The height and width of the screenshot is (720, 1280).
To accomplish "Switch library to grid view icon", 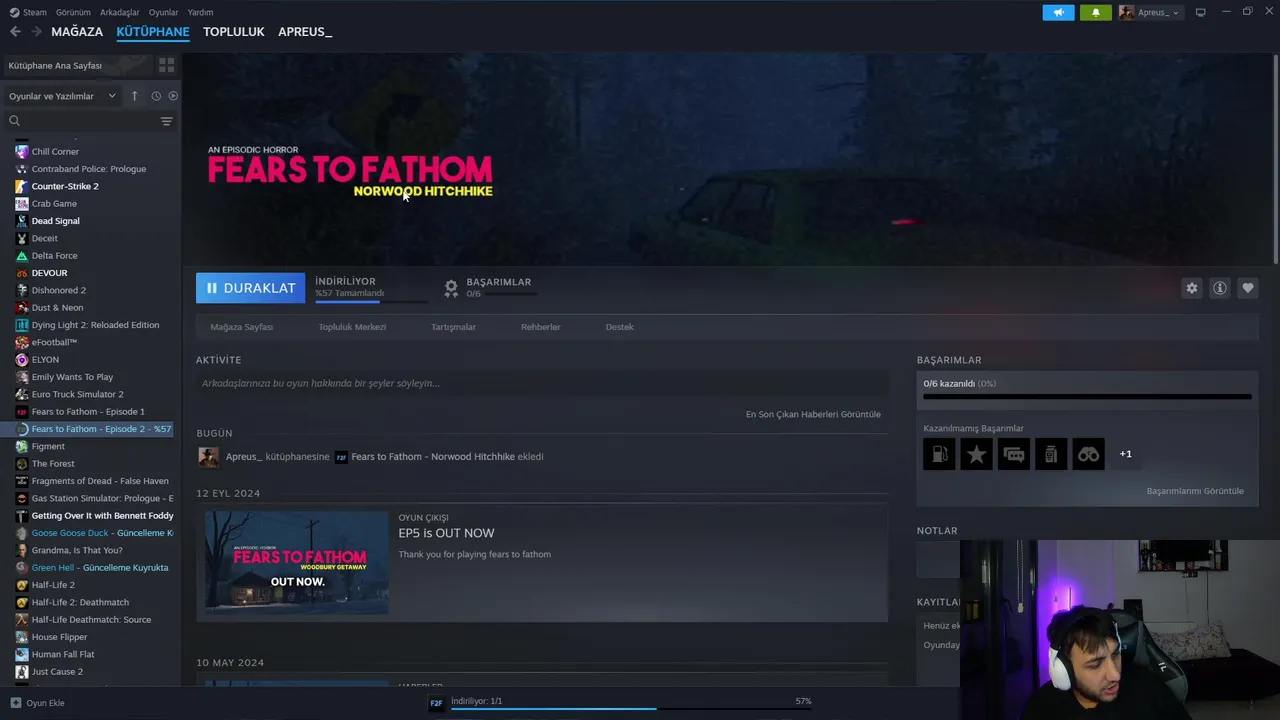I will 166,65.
